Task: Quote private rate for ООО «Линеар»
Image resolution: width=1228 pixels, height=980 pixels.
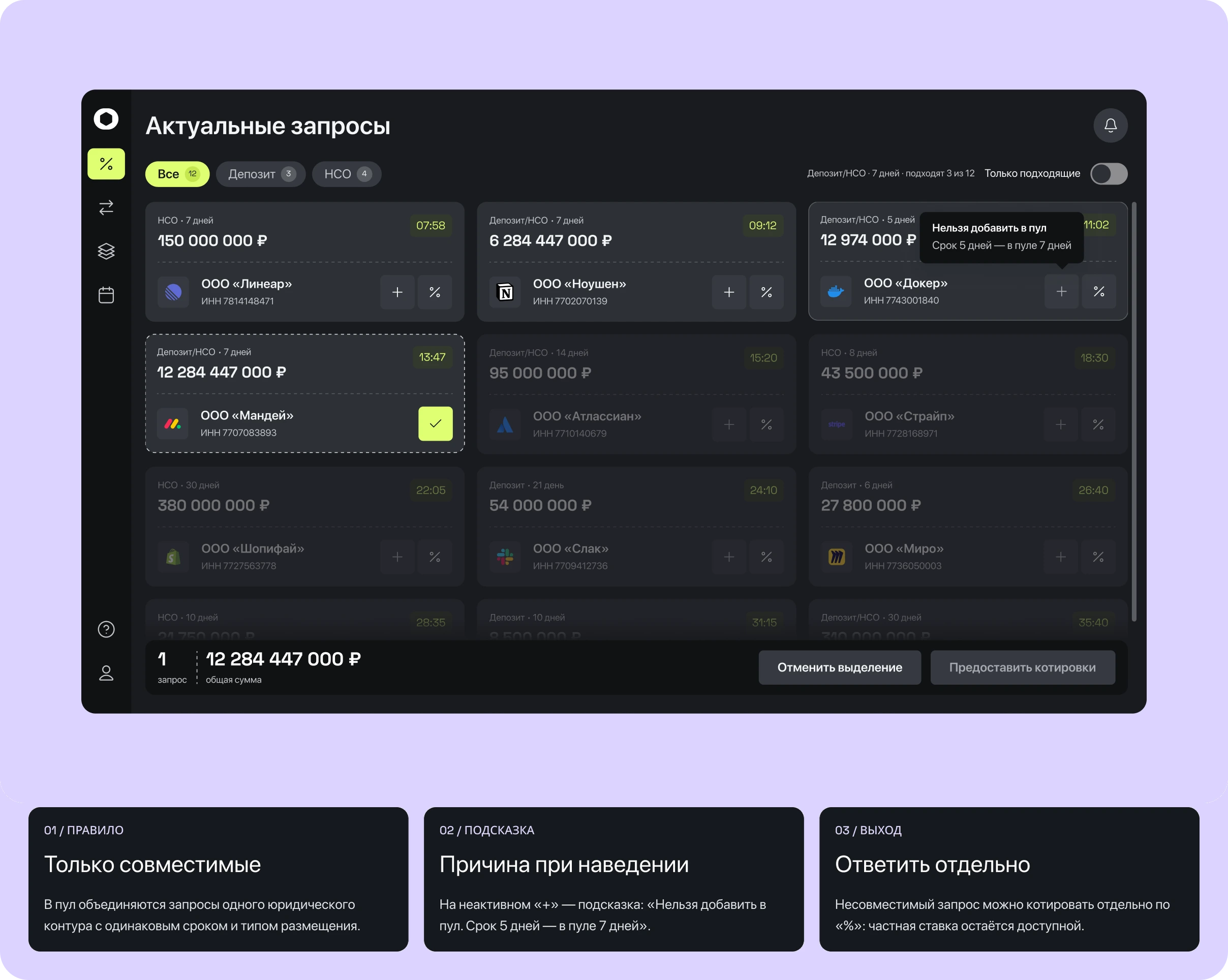Action: pyautogui.click(x=435, y=292)
